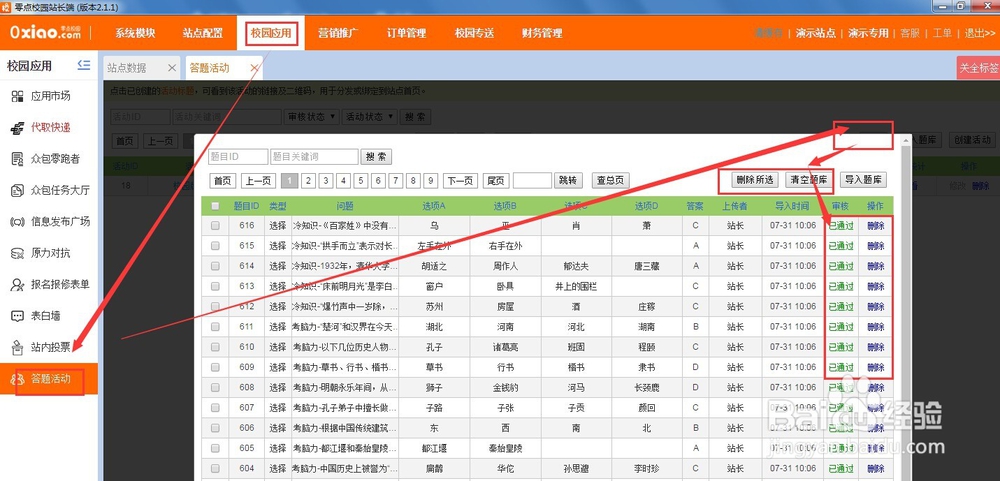Click the 原力对抗 sidebar icon

[x=17, y=253]
